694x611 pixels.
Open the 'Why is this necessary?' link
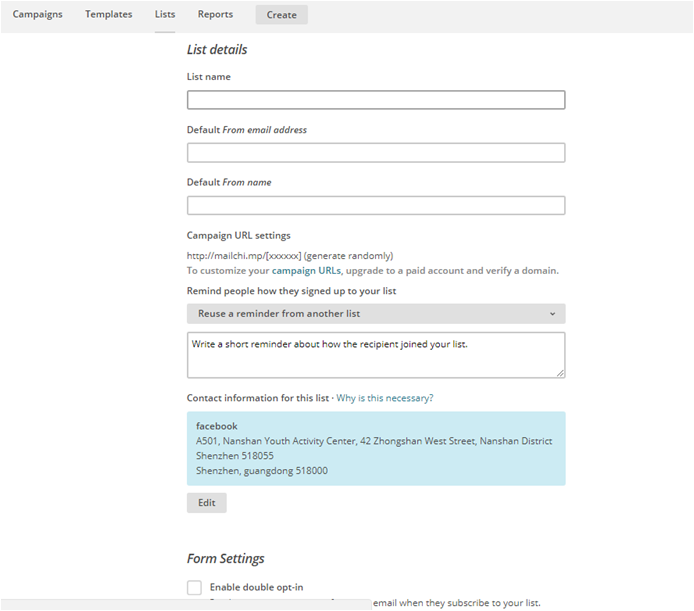tap(384, 398)
